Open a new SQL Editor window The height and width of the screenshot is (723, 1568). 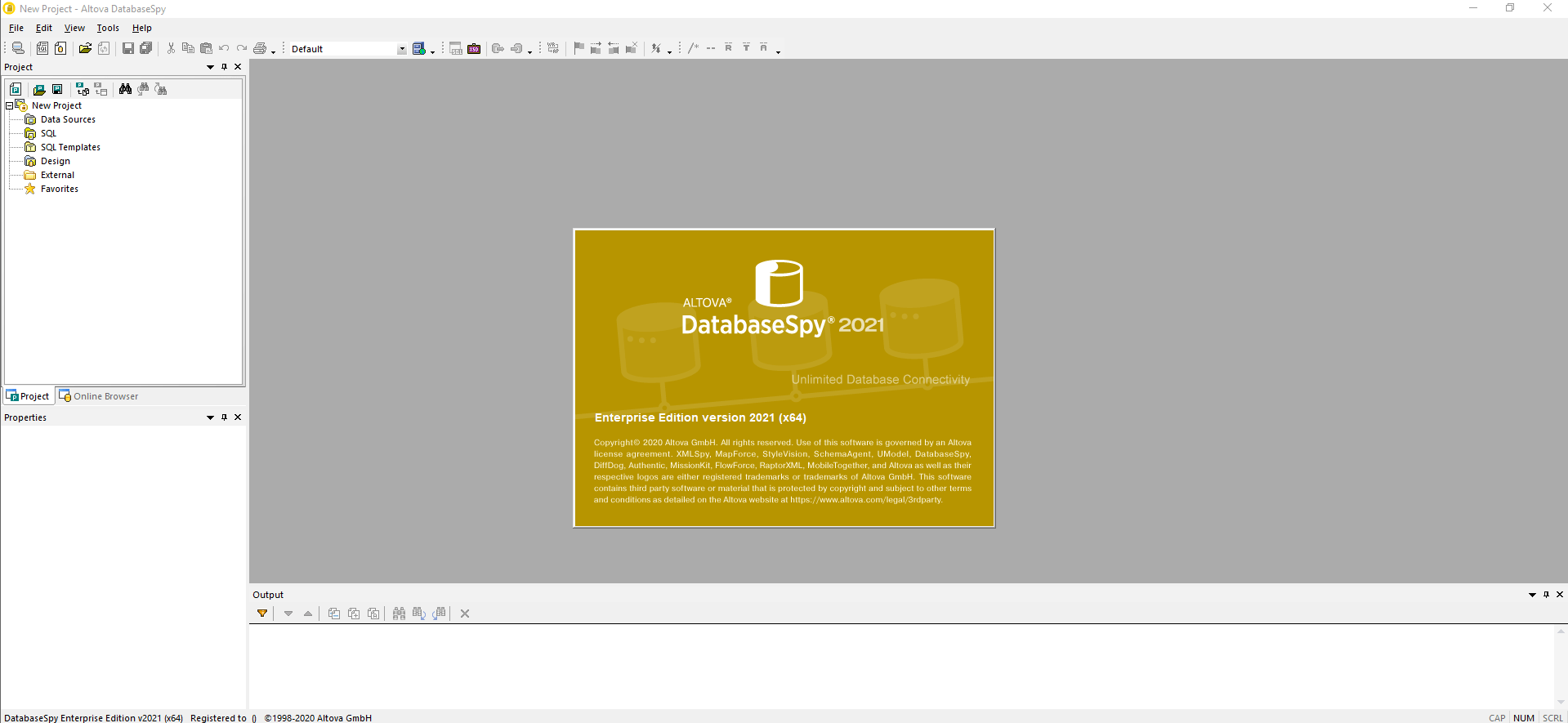pos(42,48)
